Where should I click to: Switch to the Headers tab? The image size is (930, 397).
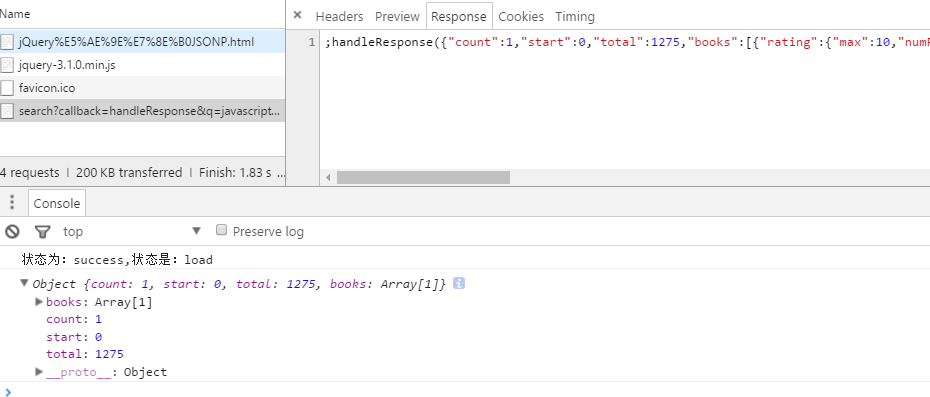339,17
